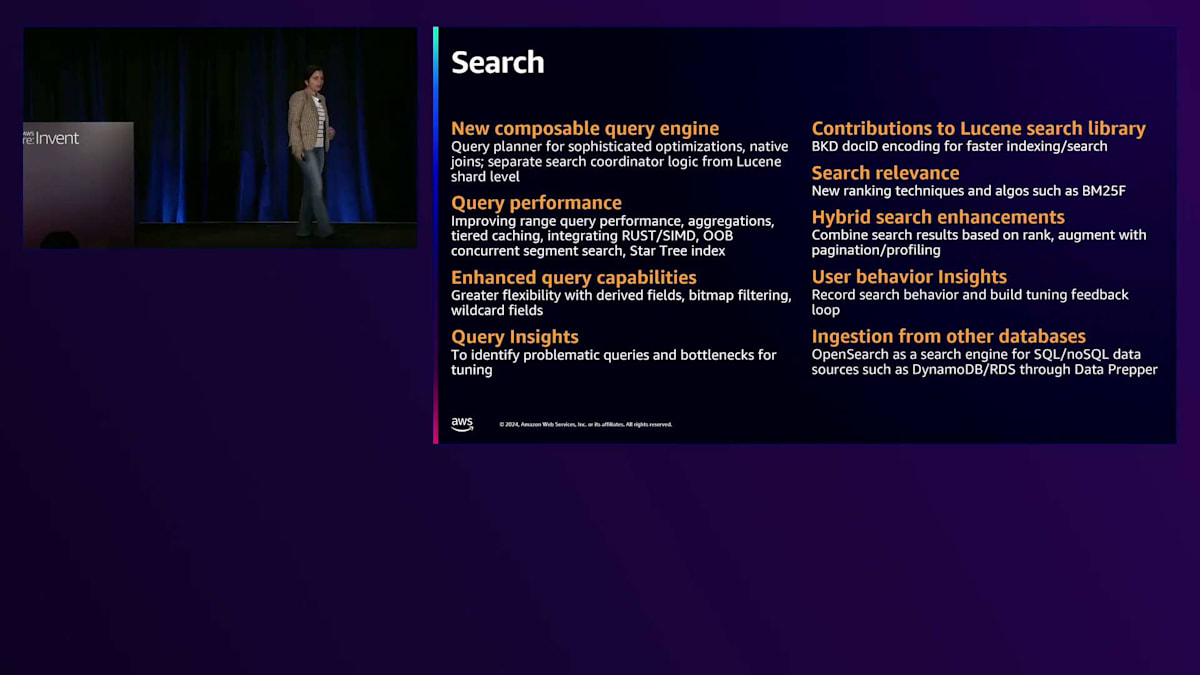This screenshot has width=1200, height=675.
Task: Click the 'wildcard fields' line of text
Action: pos(497,311)
